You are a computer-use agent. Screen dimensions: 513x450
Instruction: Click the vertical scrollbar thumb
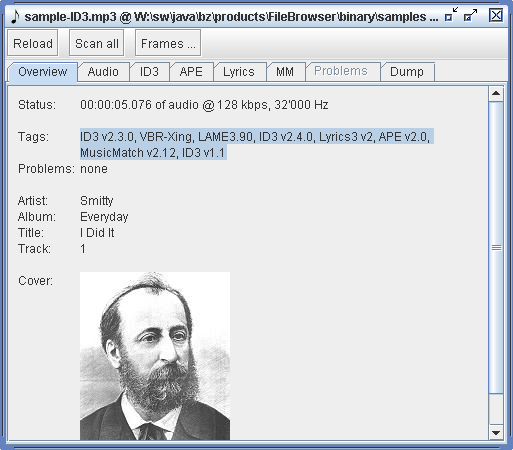pyautogui.click(x=496, y=247)
